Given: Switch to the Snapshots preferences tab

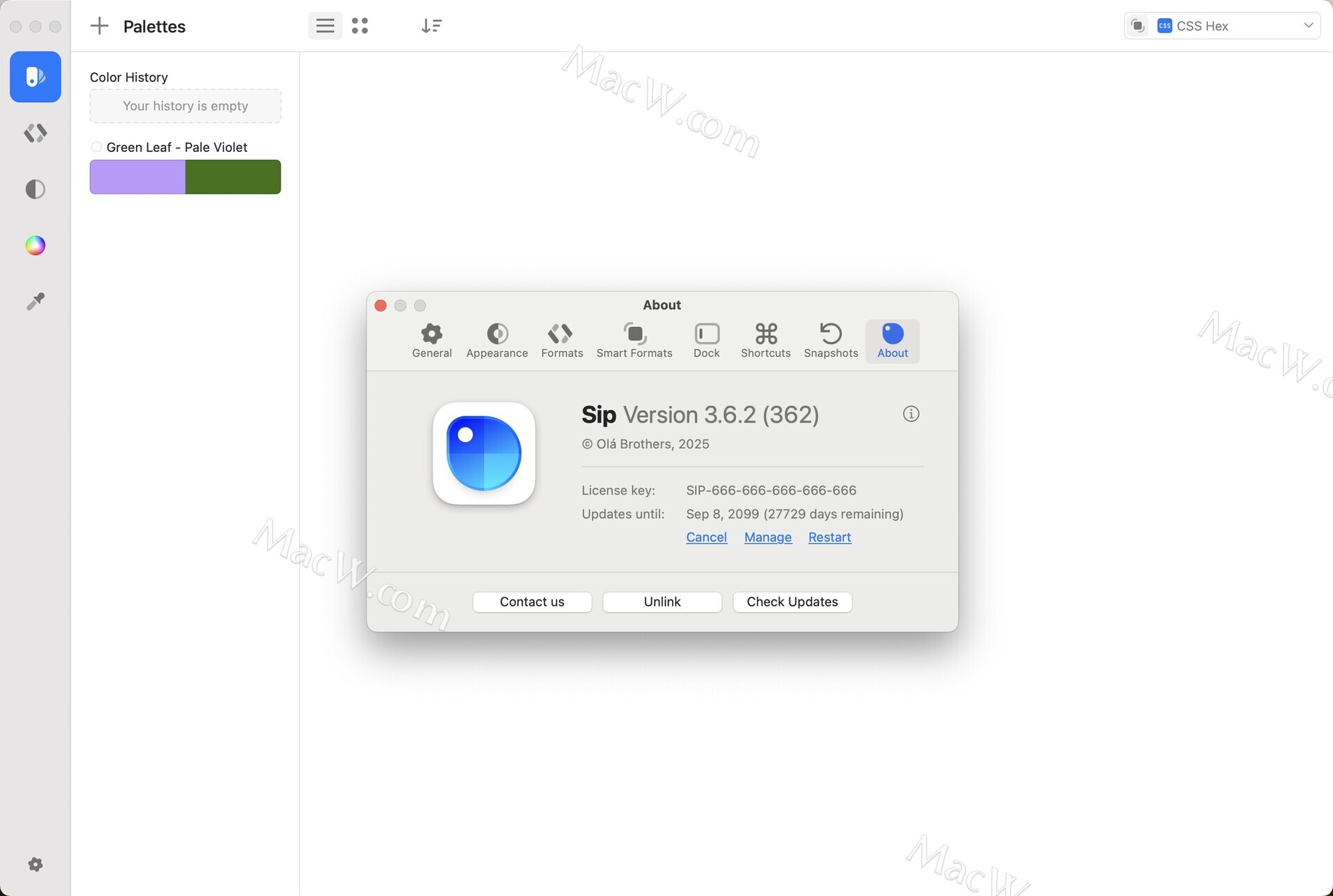Looking at the screenshot, I should pos(831,341).
